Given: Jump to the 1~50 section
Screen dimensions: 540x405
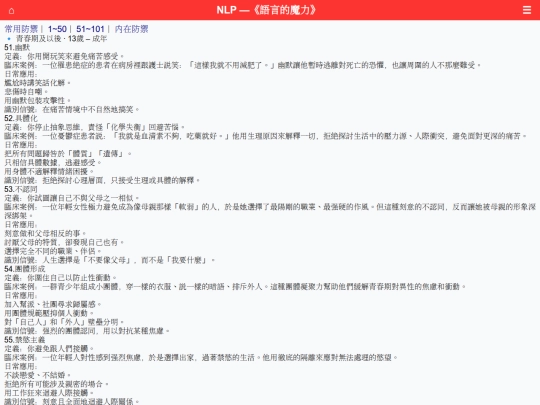Looking at the screenshot, I should [57, 29].
